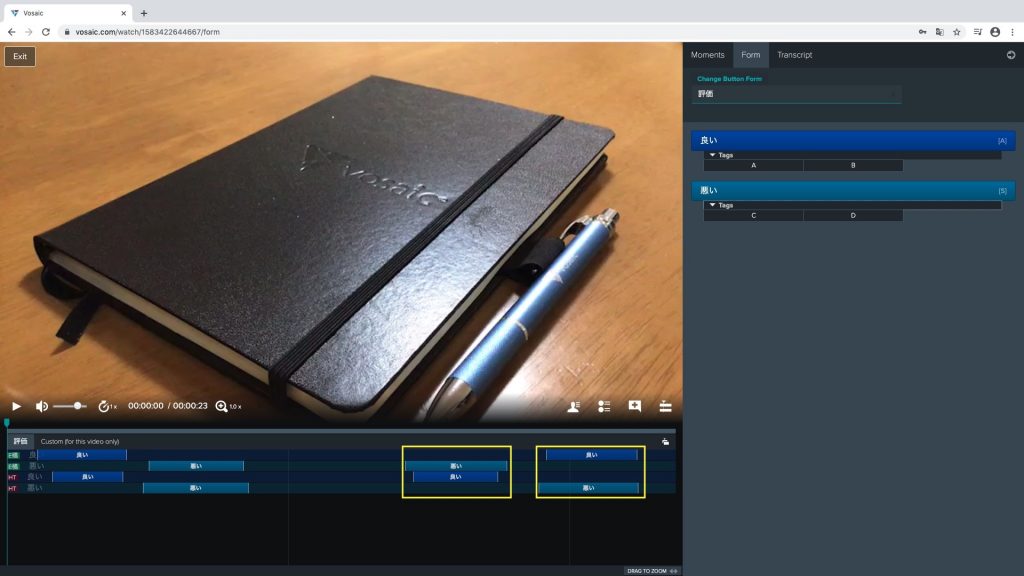Screen dimensions: 1024x576
Task: Select tag A
Action: 753,165
